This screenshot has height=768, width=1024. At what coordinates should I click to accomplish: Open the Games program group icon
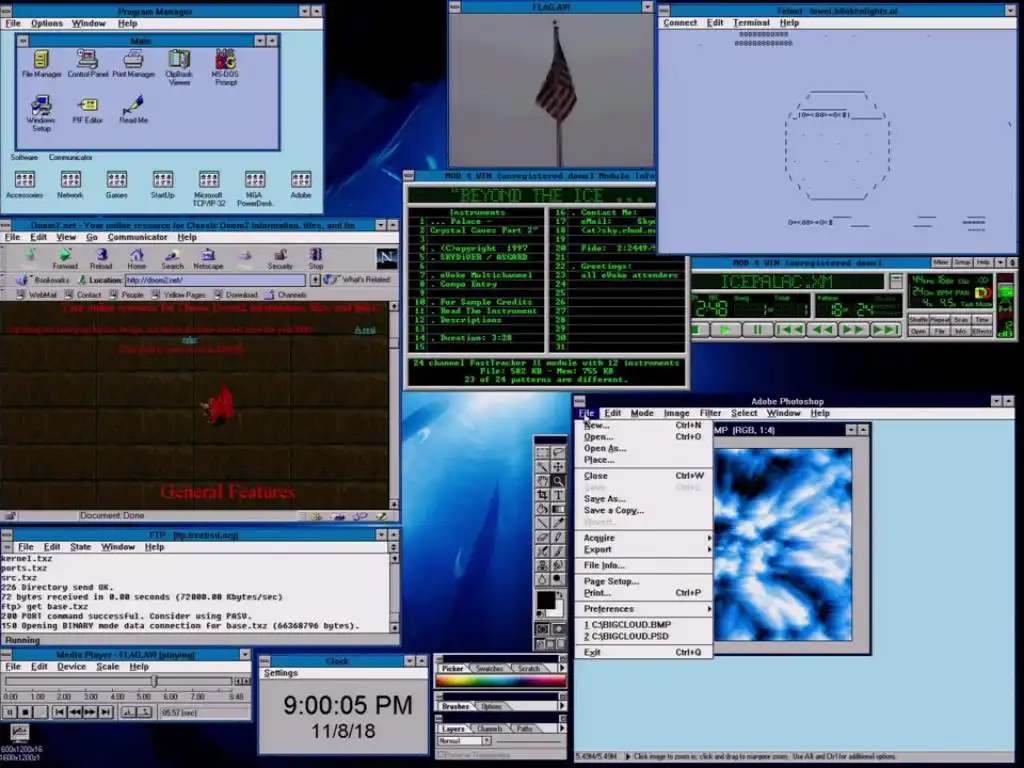pos(117,185)
